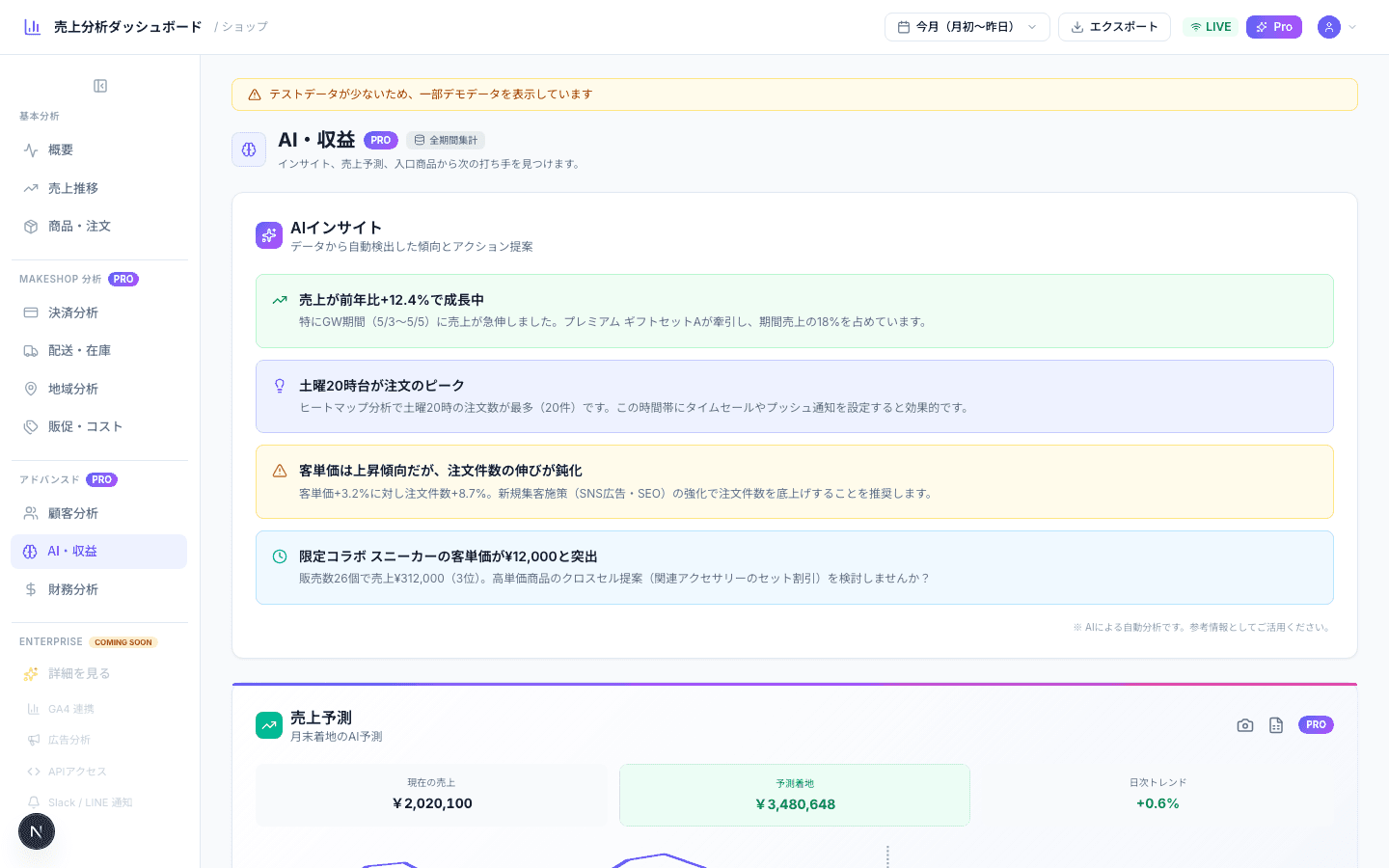Click the warning icon in demo data banner
This screenshot has height=868, width=1389.
coord(255,95)
